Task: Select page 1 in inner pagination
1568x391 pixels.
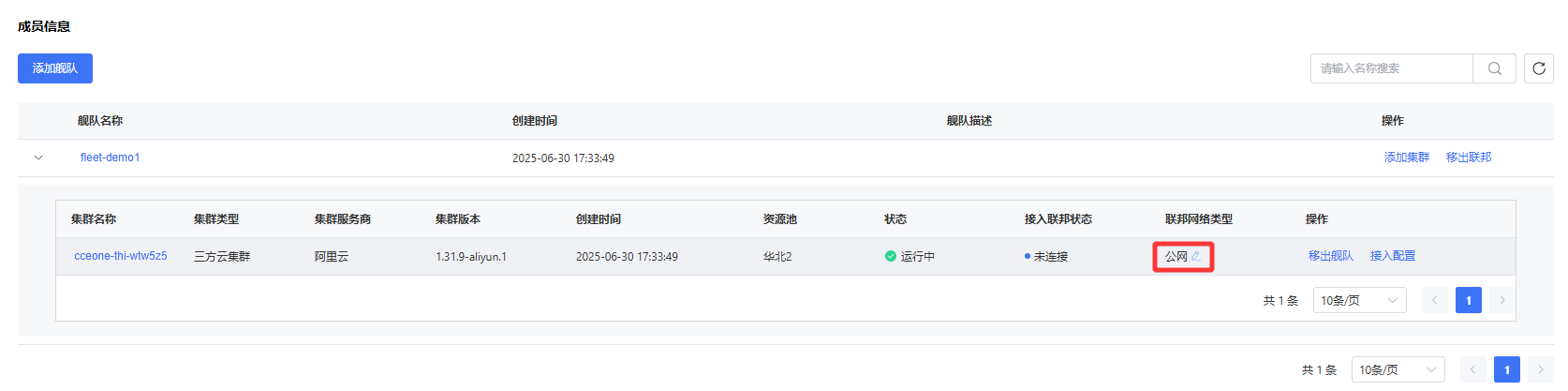Action: coord(1469,300)
